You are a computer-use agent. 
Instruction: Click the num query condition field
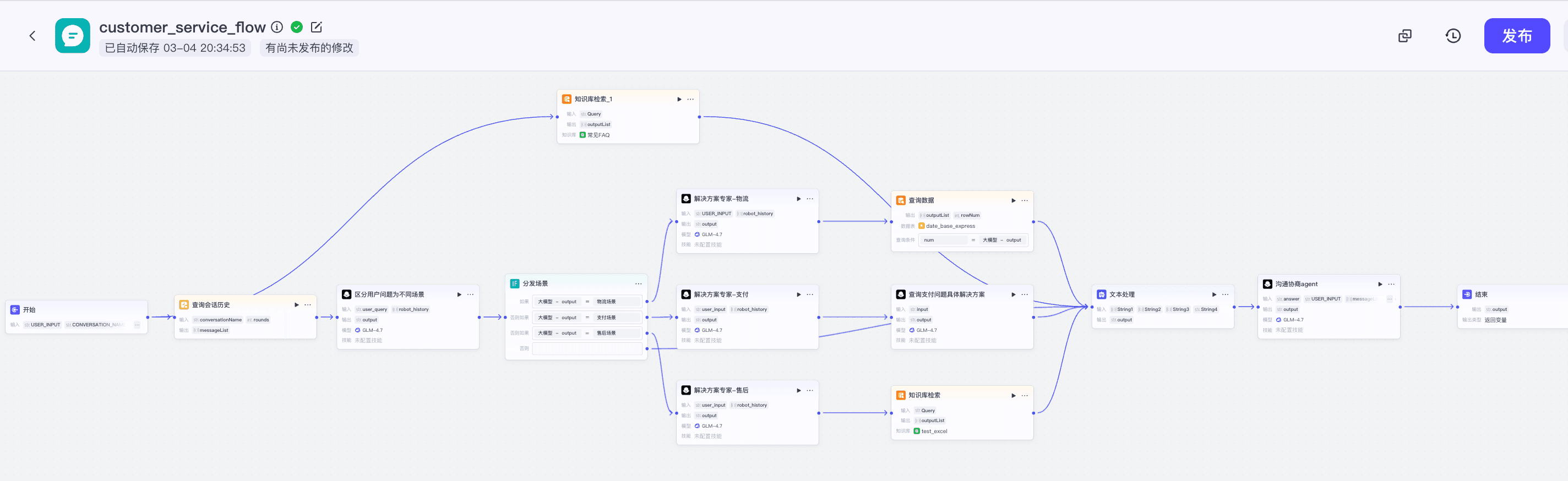pos(943,240)
